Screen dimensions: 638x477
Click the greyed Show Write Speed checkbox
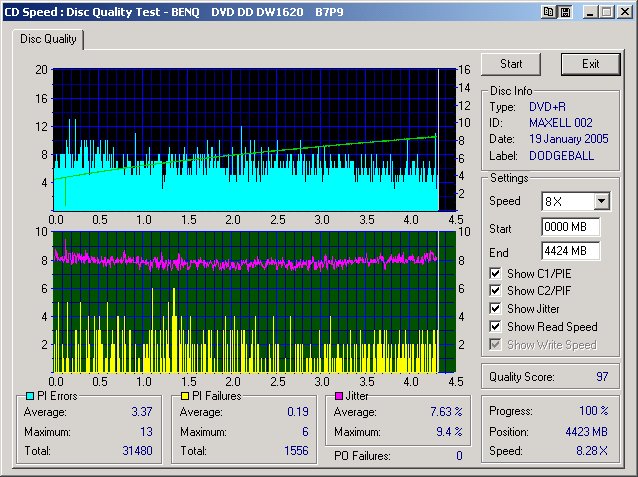coord(495,345)
